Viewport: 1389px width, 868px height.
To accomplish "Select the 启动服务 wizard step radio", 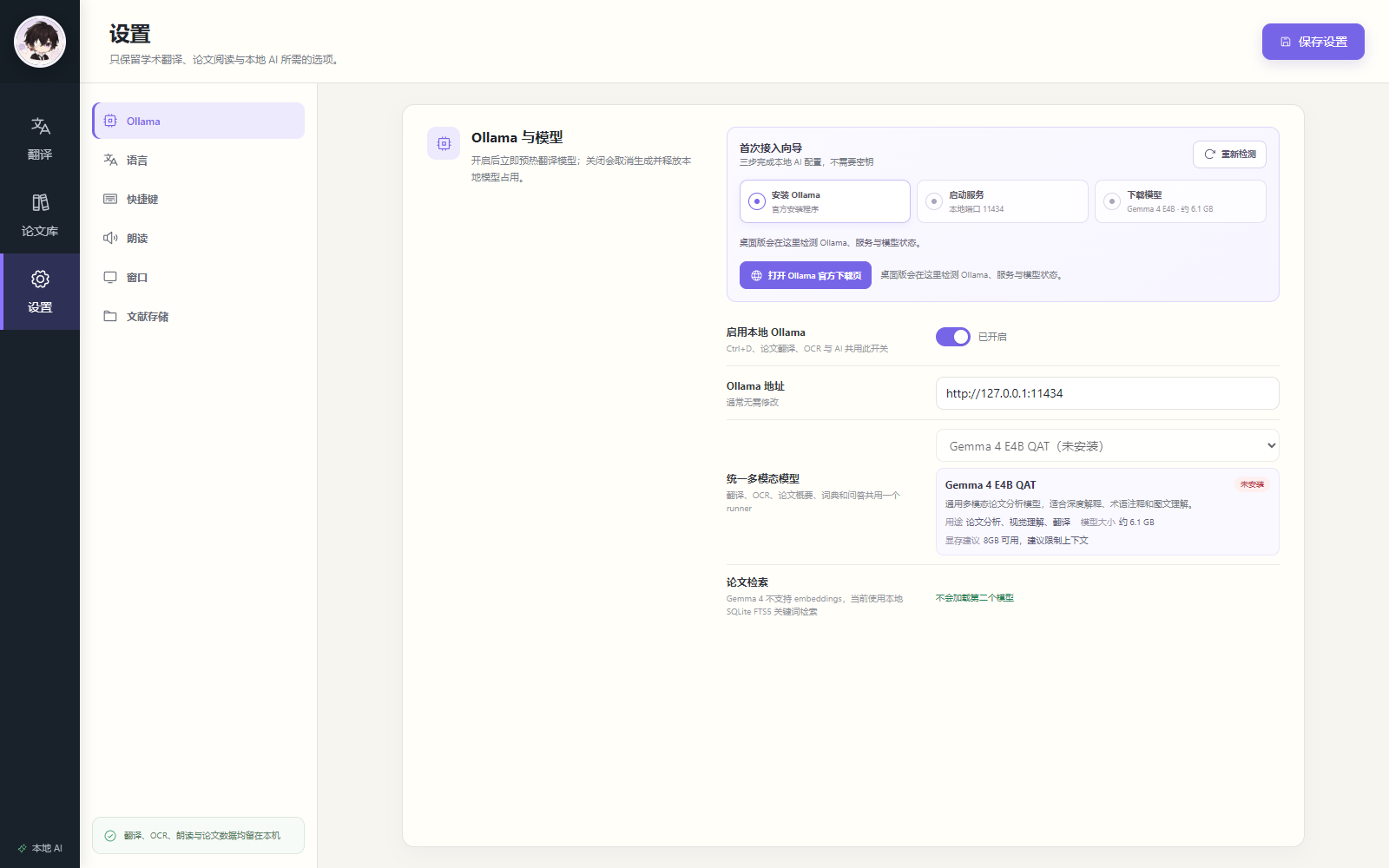I will coord(934,201).
